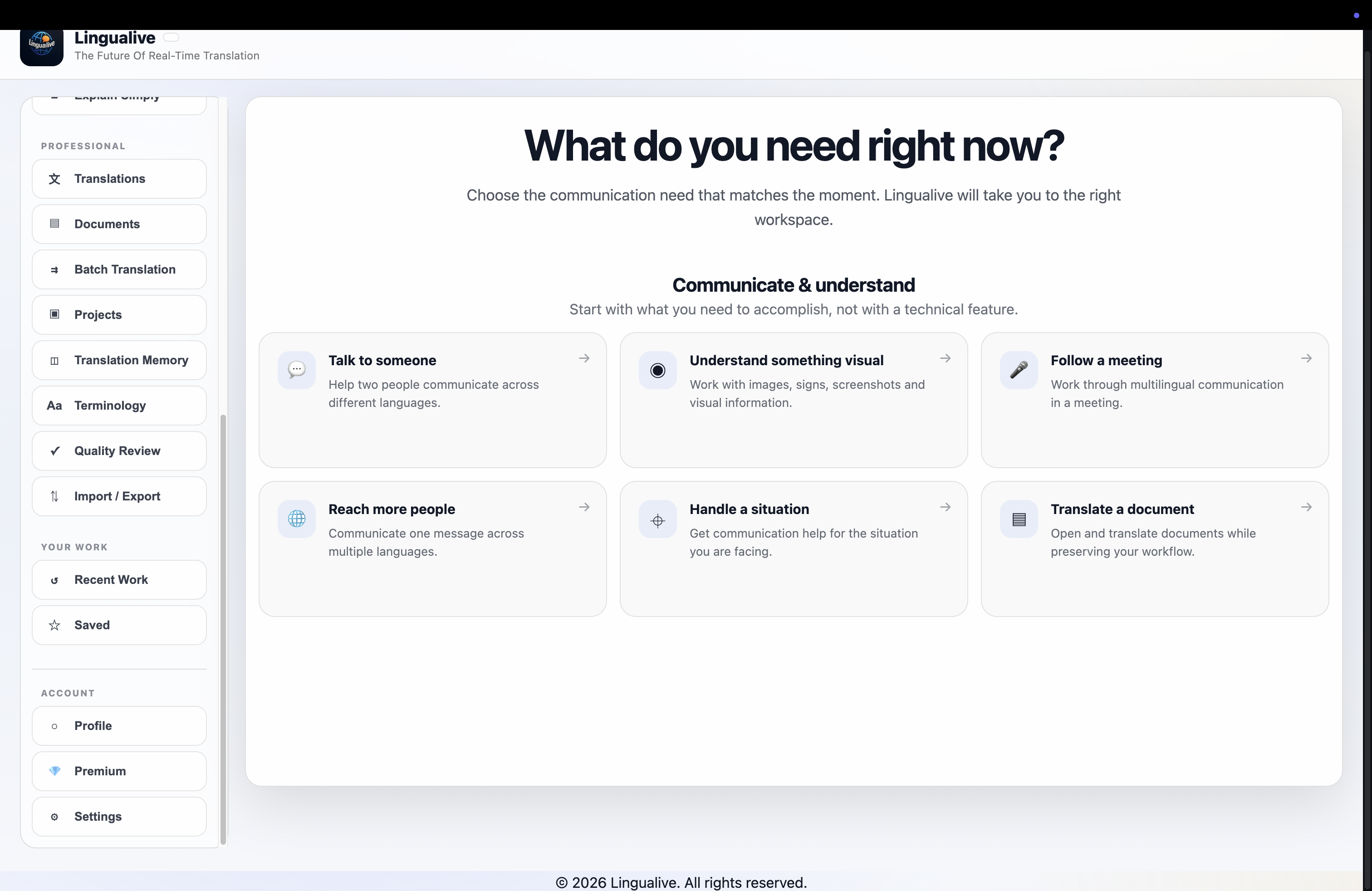Open Profile
The width and height of the screenshot is (1372, 891).
pos(119,726)
